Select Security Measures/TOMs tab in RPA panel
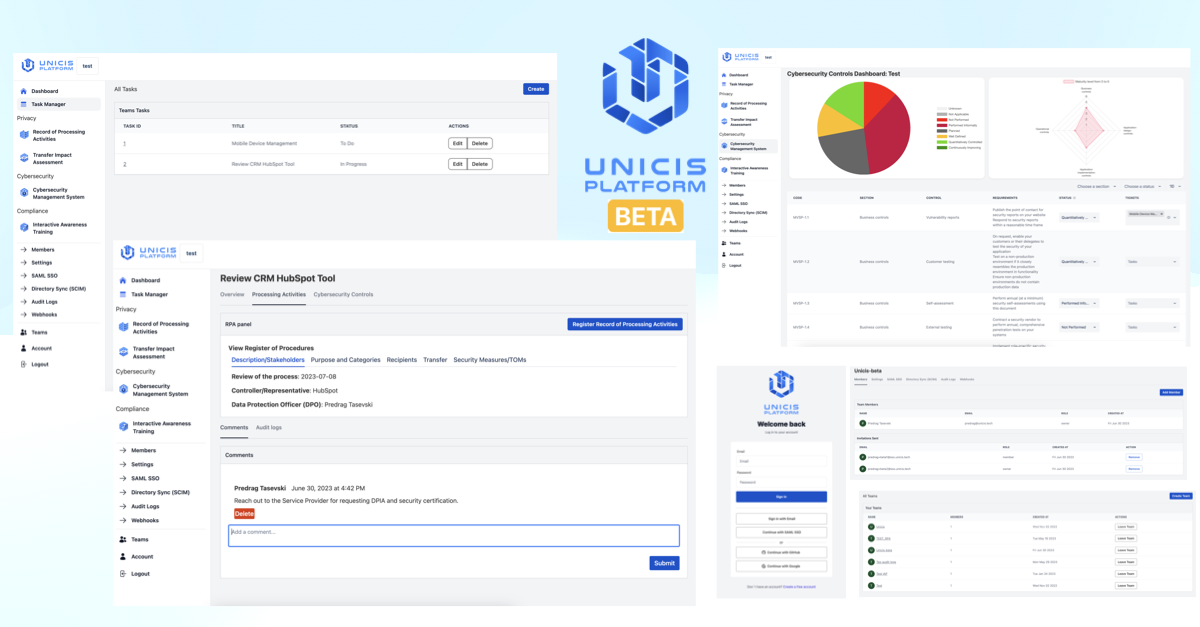This screenshot has height=627, width=1200. click(490, 360)
